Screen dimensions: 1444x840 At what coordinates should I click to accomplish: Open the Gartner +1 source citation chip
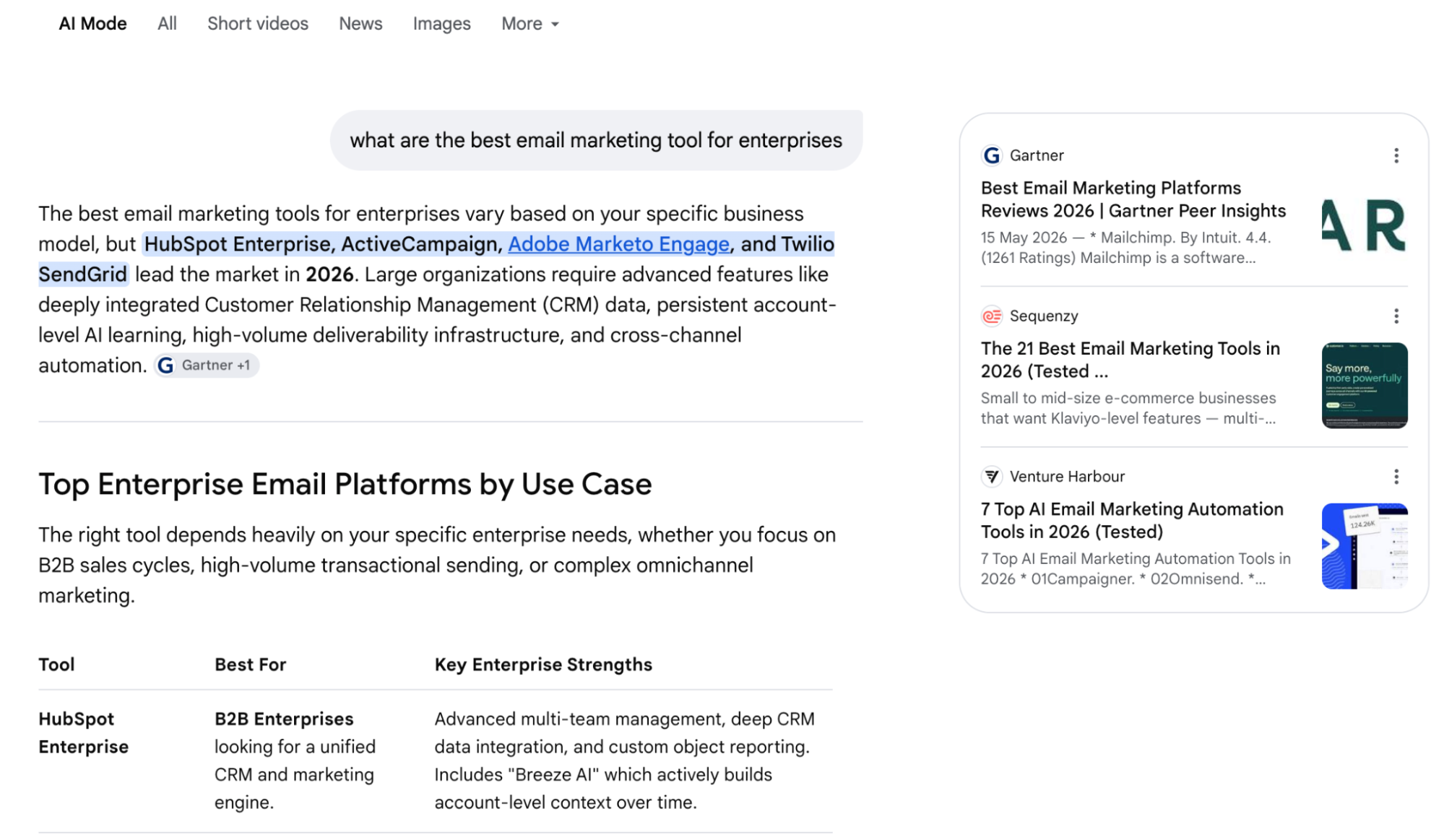206,365
